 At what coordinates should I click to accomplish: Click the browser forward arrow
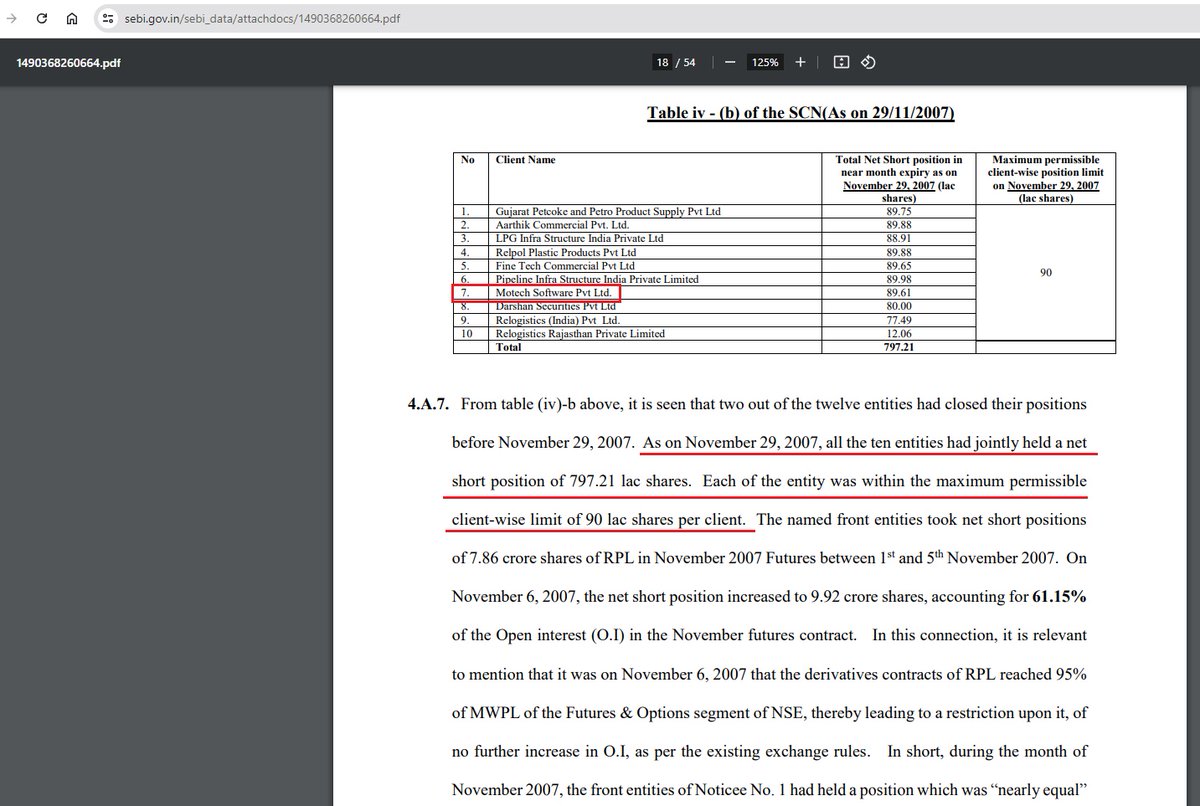tap(14, 18)
